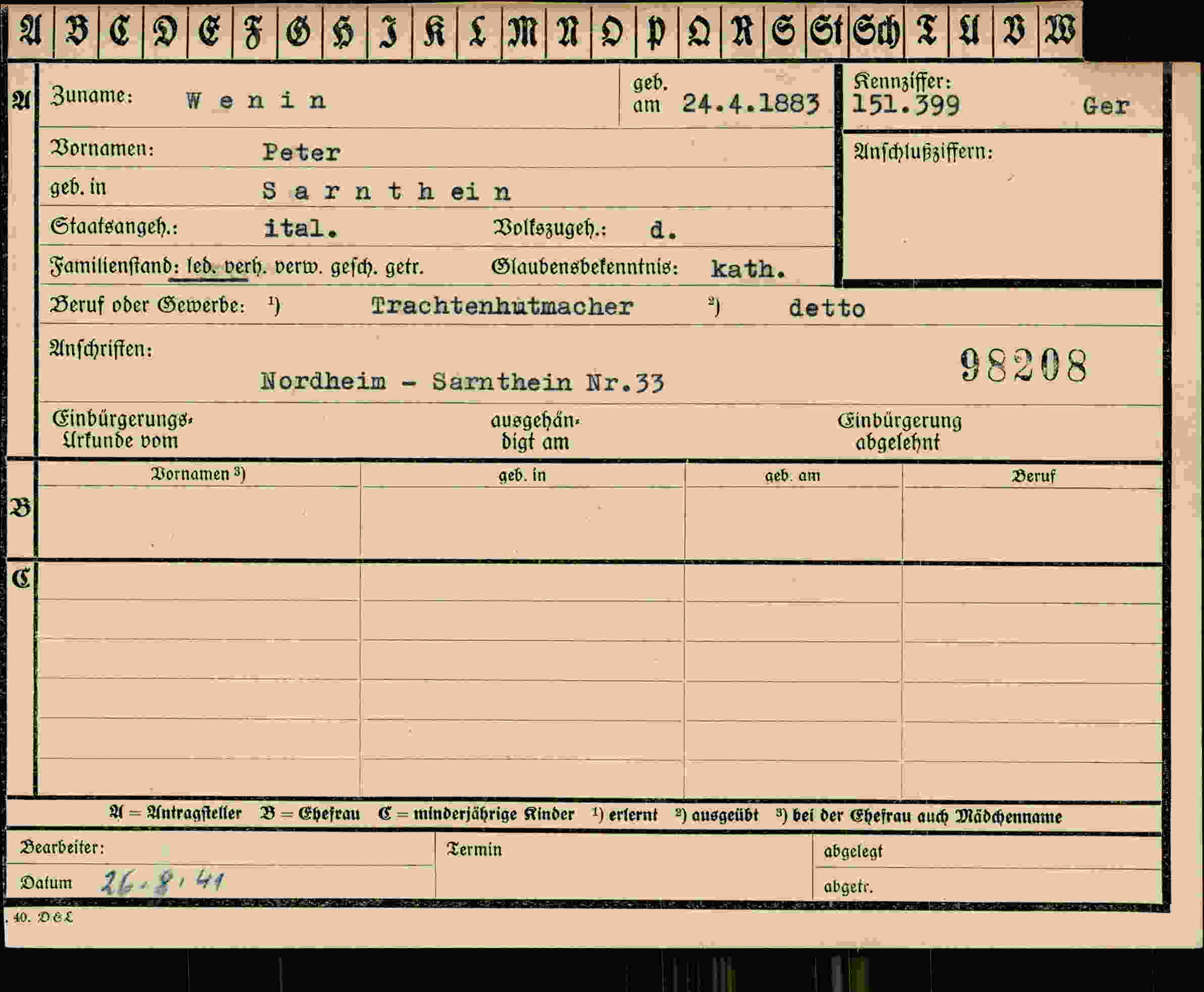
Task: Click the stamped number '98208'
Action: 1023,365
